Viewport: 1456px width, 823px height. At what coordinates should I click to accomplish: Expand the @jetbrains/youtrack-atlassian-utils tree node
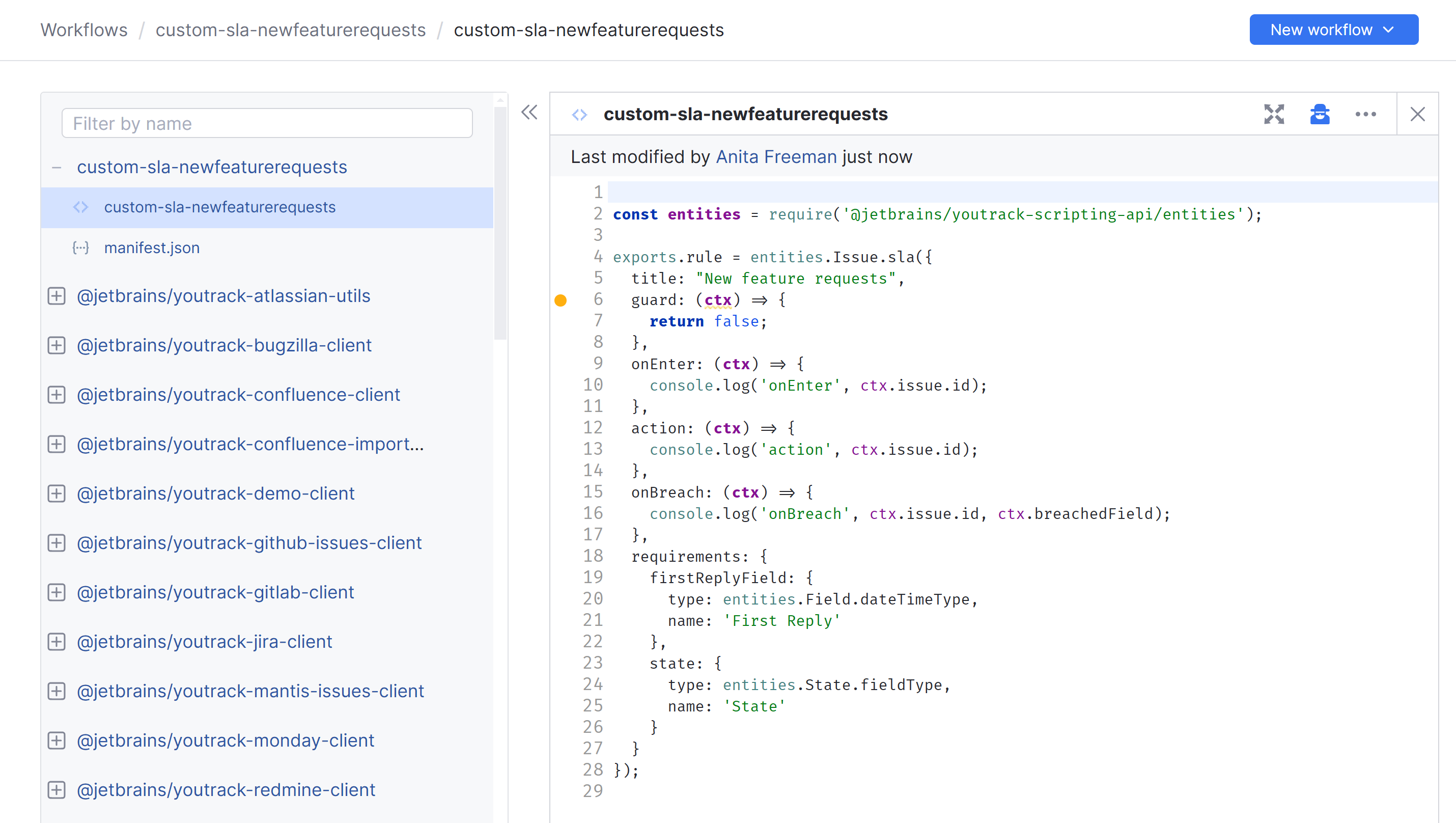57,295
